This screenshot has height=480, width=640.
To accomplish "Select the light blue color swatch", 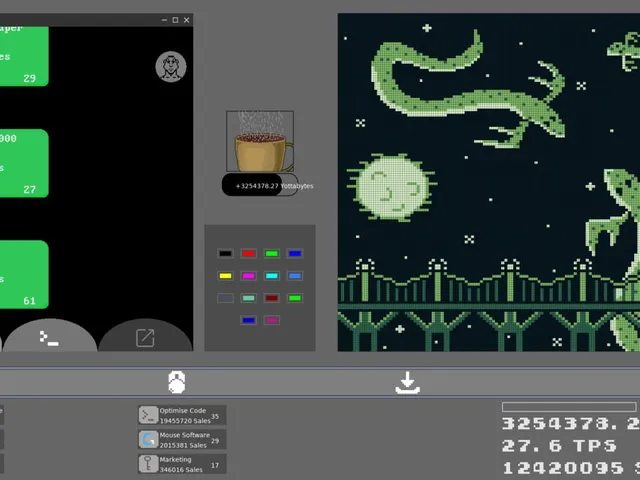I will tap(295, 276).
